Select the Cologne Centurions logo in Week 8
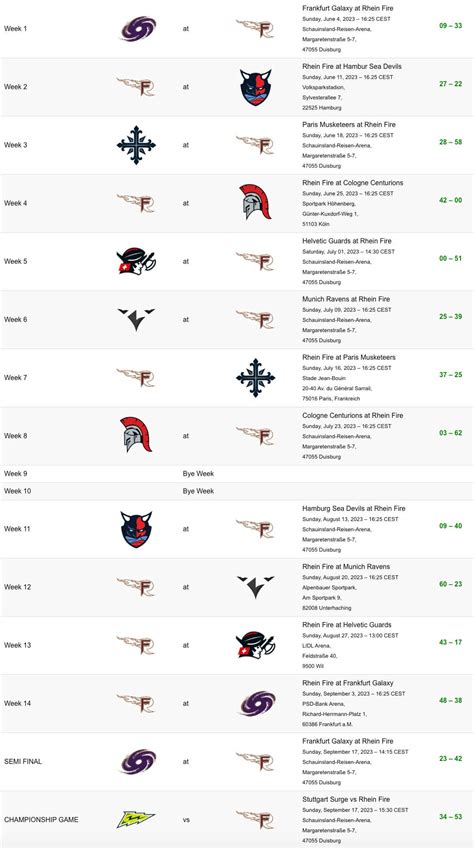474x848 pixels. 136,434
